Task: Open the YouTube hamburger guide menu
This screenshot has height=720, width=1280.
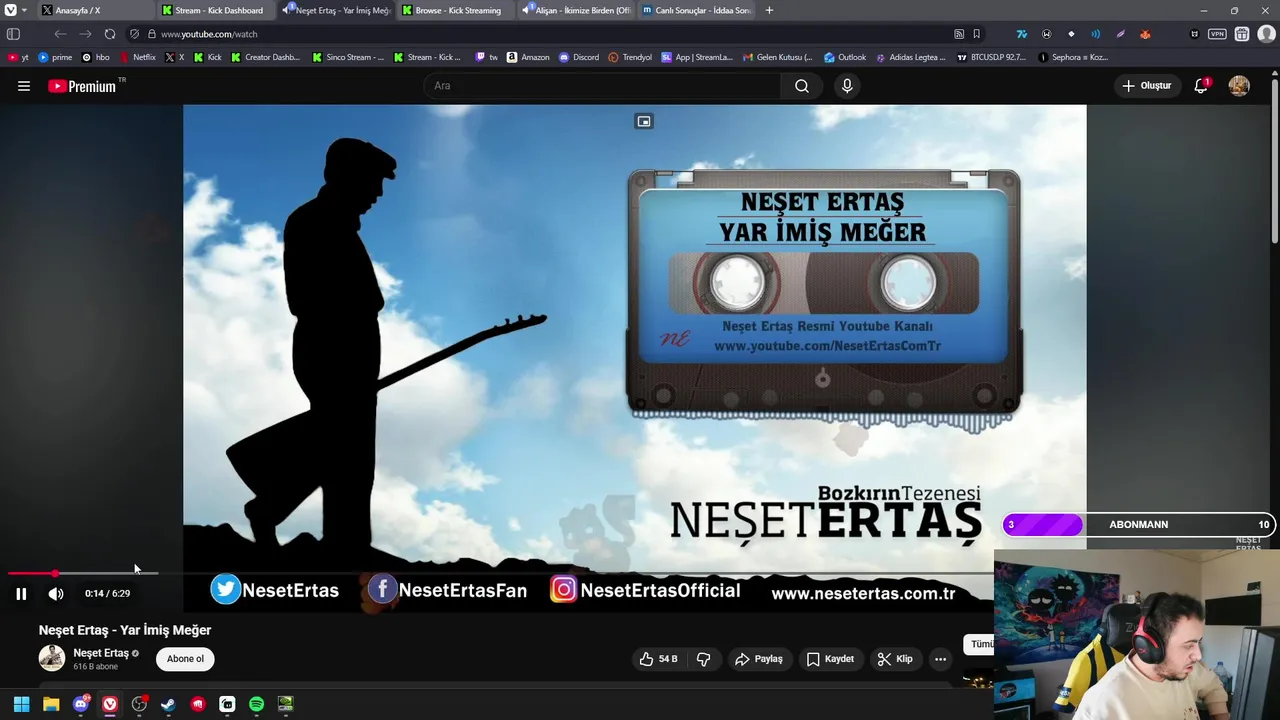Action: pyautogui.click(x=24, y=86)
